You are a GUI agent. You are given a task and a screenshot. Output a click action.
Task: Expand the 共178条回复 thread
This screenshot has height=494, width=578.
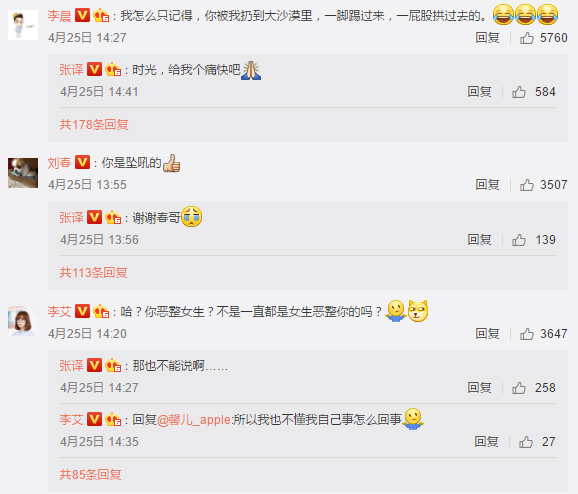pyautogui.click(x=94, y=125)
